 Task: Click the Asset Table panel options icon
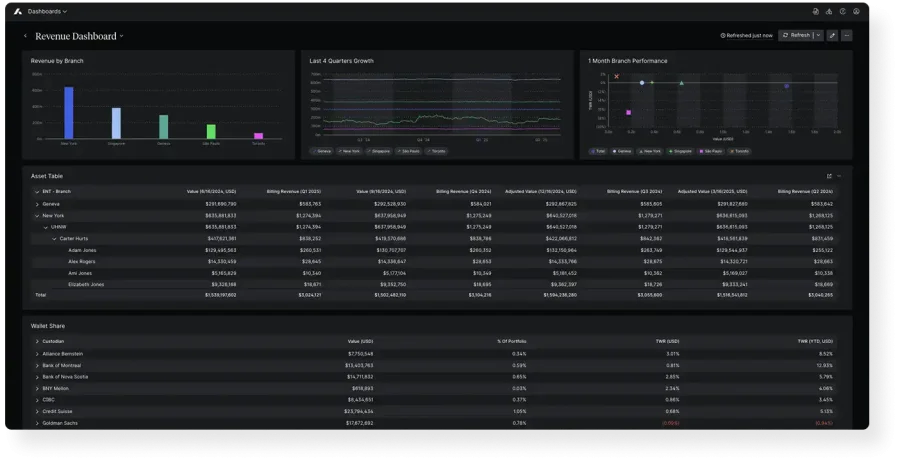(840, 176)
